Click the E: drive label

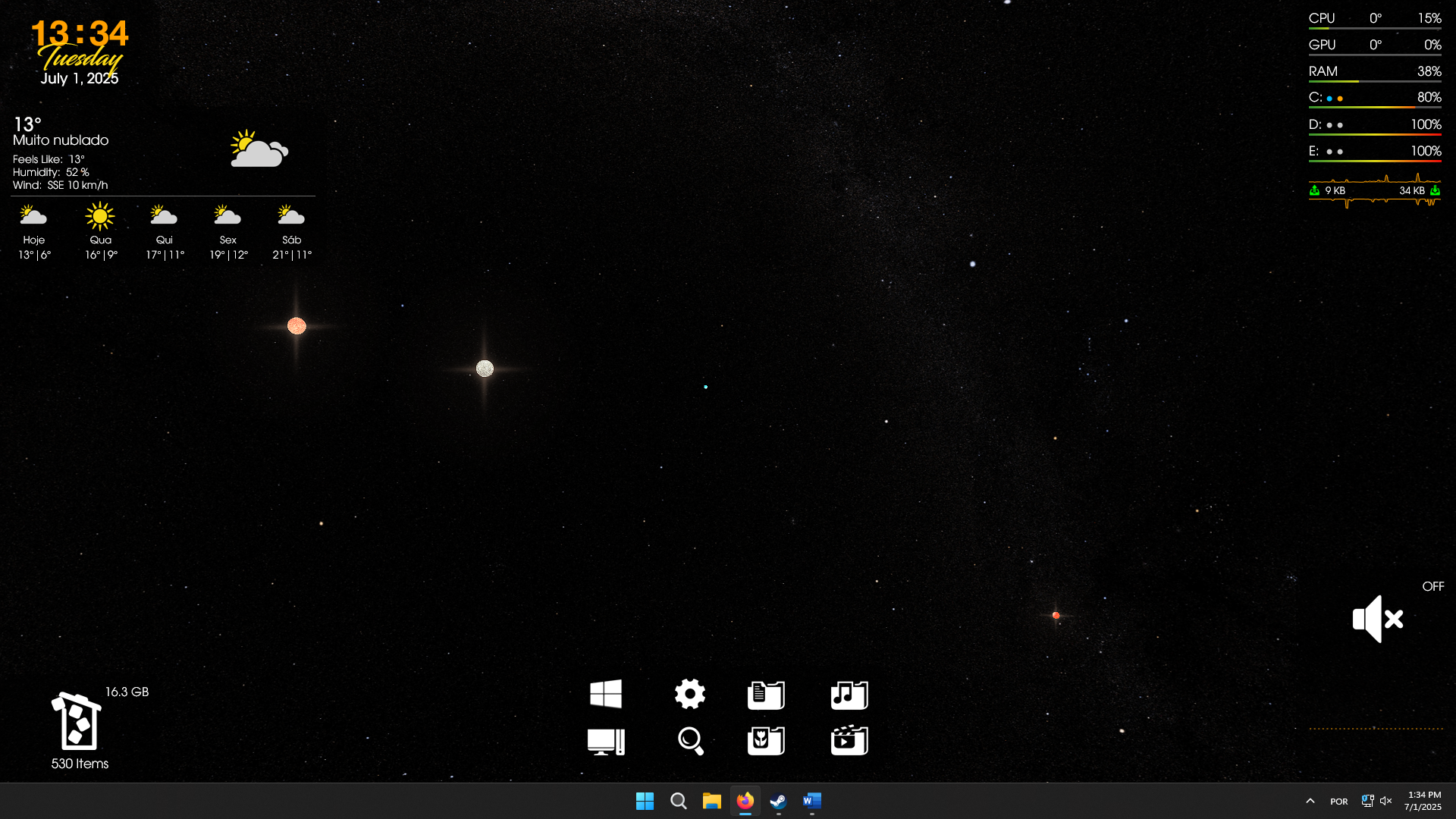(x=1314, y=151)
